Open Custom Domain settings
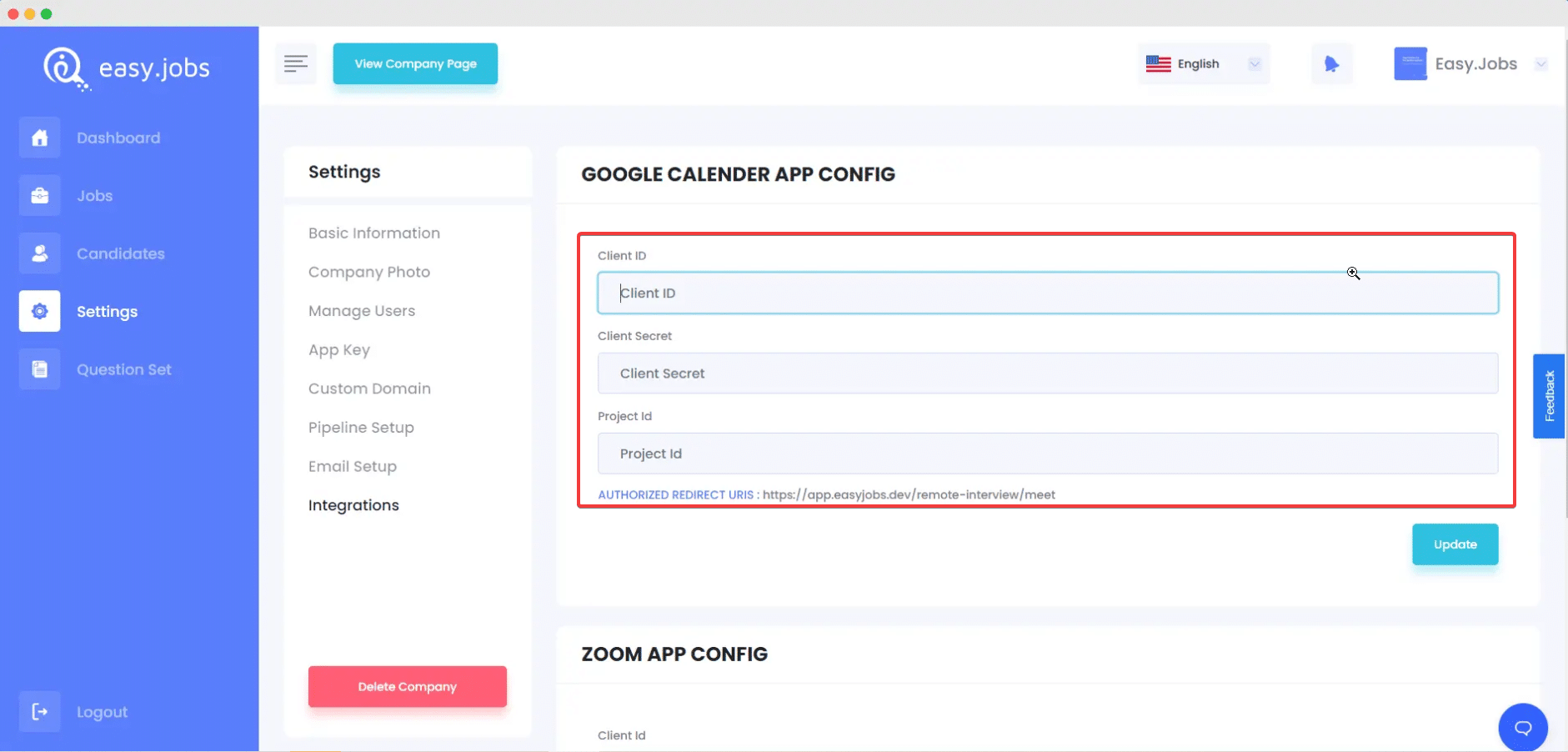The height and width of the screenshot is (752, 1568). click(369, 389)
